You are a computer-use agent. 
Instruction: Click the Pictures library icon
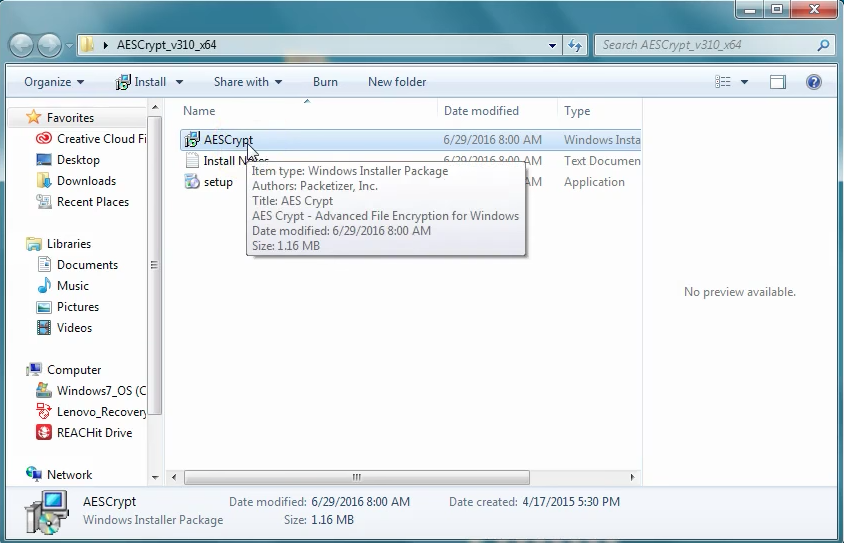pos(44,307)
